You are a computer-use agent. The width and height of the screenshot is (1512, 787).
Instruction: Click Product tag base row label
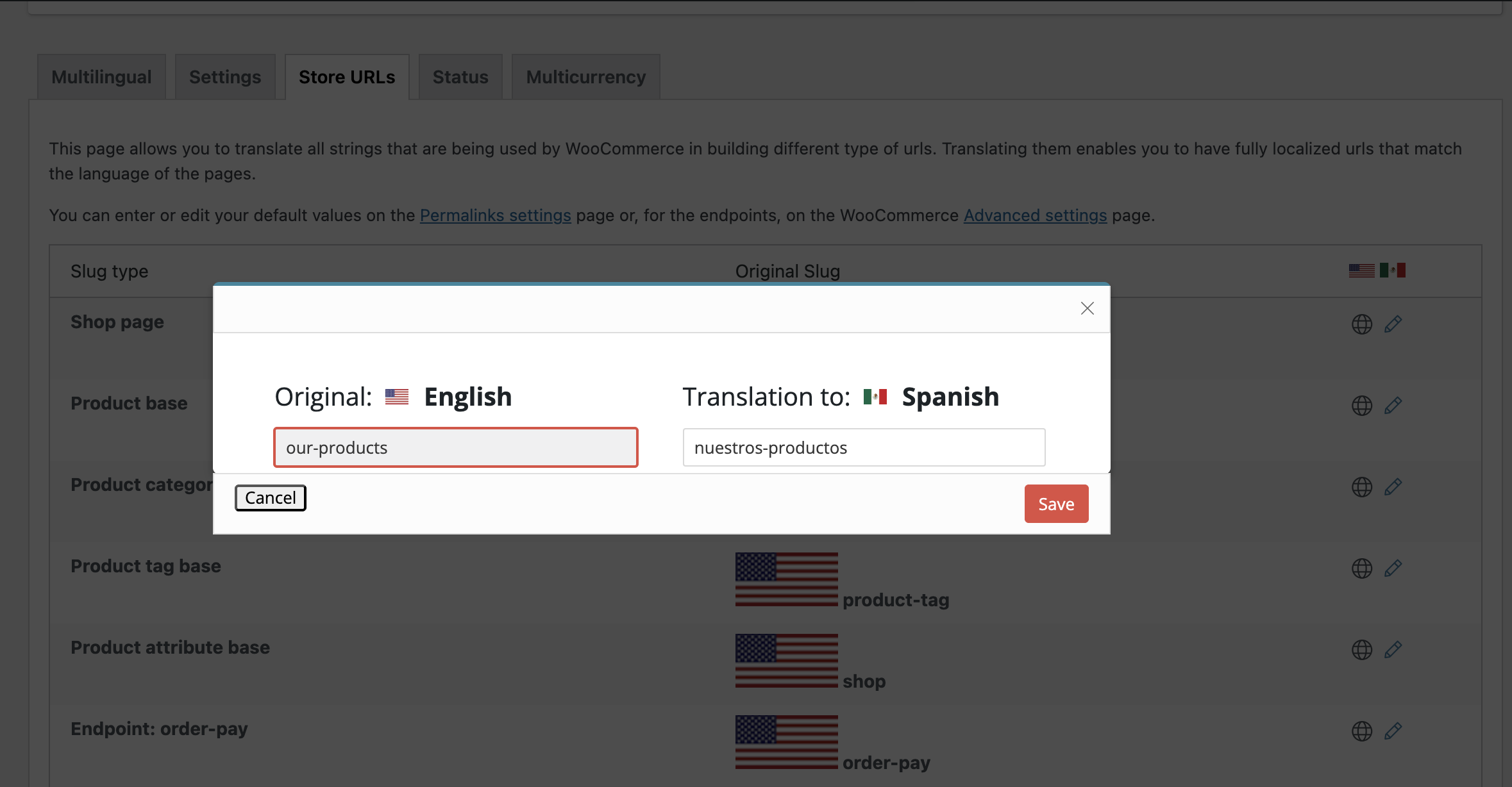(146, 566)
